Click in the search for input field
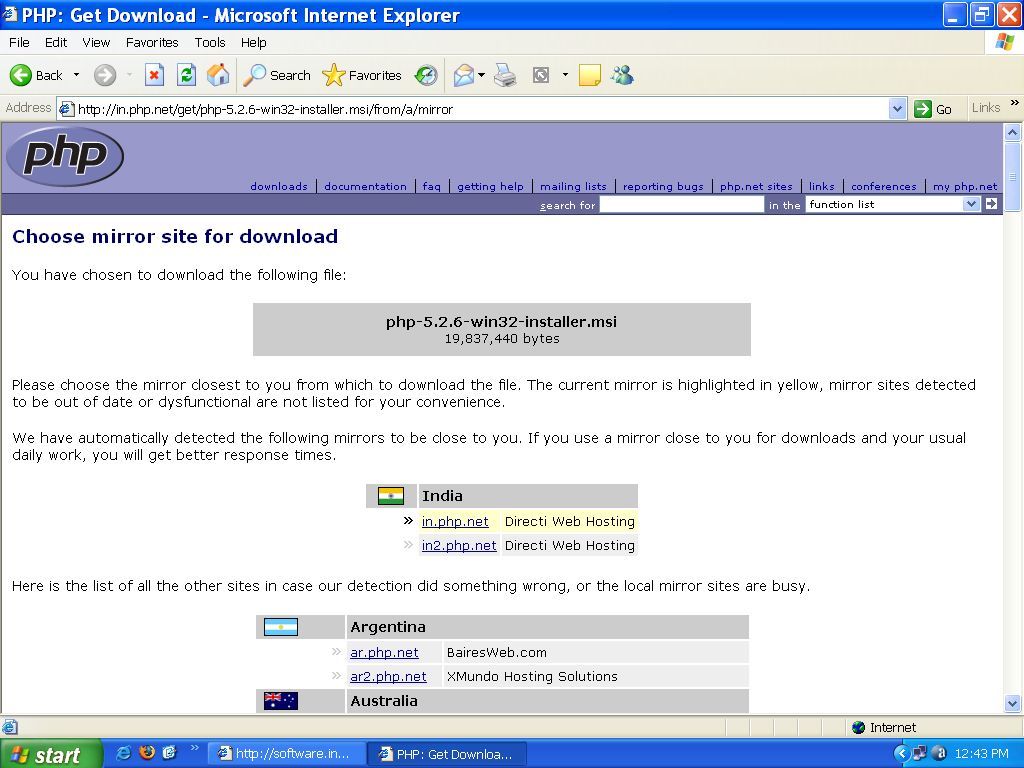 tap(680, 204)
